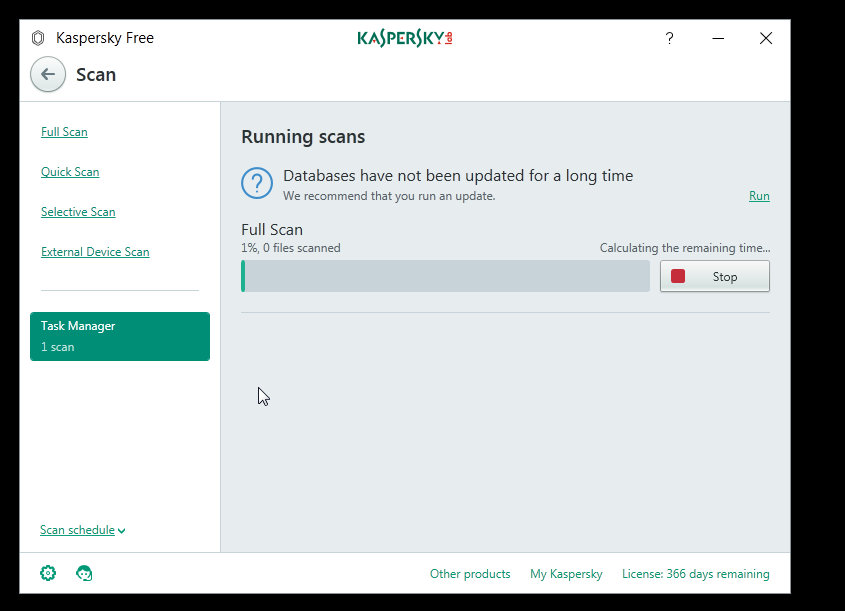This screenshot has width=845, height=611.
Task: Click the Full Scan progress bar
Action: [x=445, y=276]
